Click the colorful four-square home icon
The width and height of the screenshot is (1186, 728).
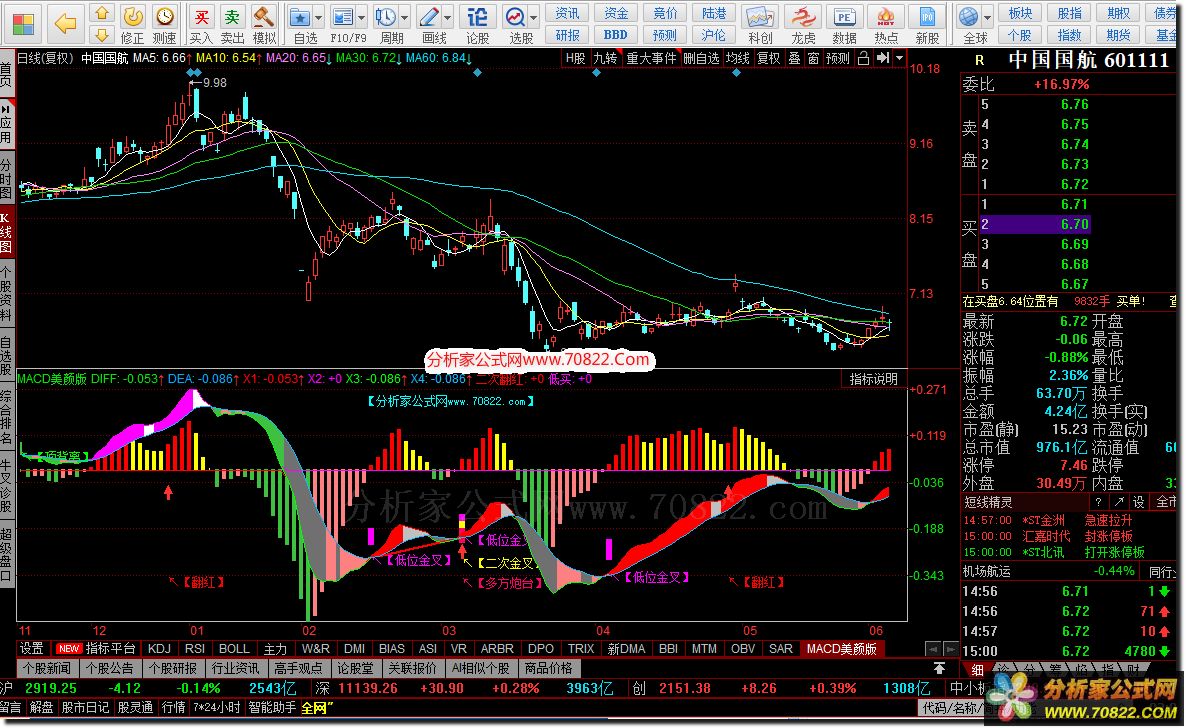(x=23, y=24)
